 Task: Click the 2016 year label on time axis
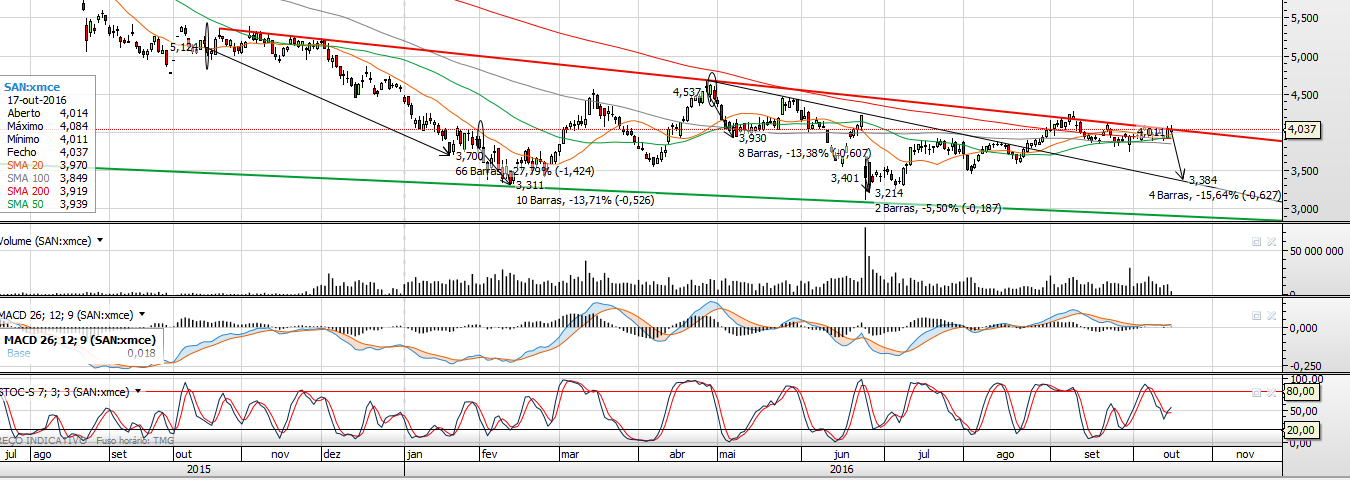click(x=841, y=468)
